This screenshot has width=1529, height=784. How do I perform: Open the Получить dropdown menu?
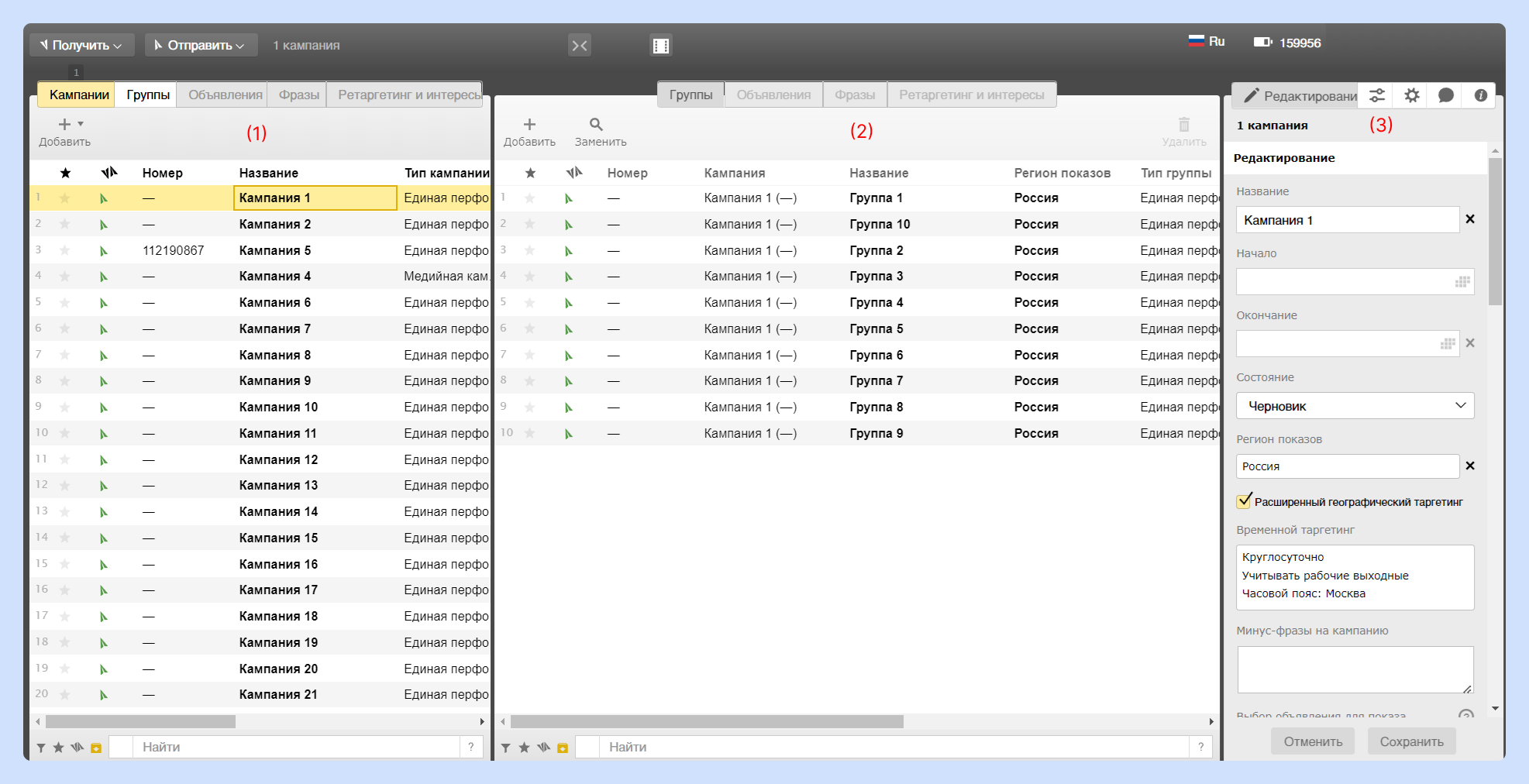click(82, 45)
